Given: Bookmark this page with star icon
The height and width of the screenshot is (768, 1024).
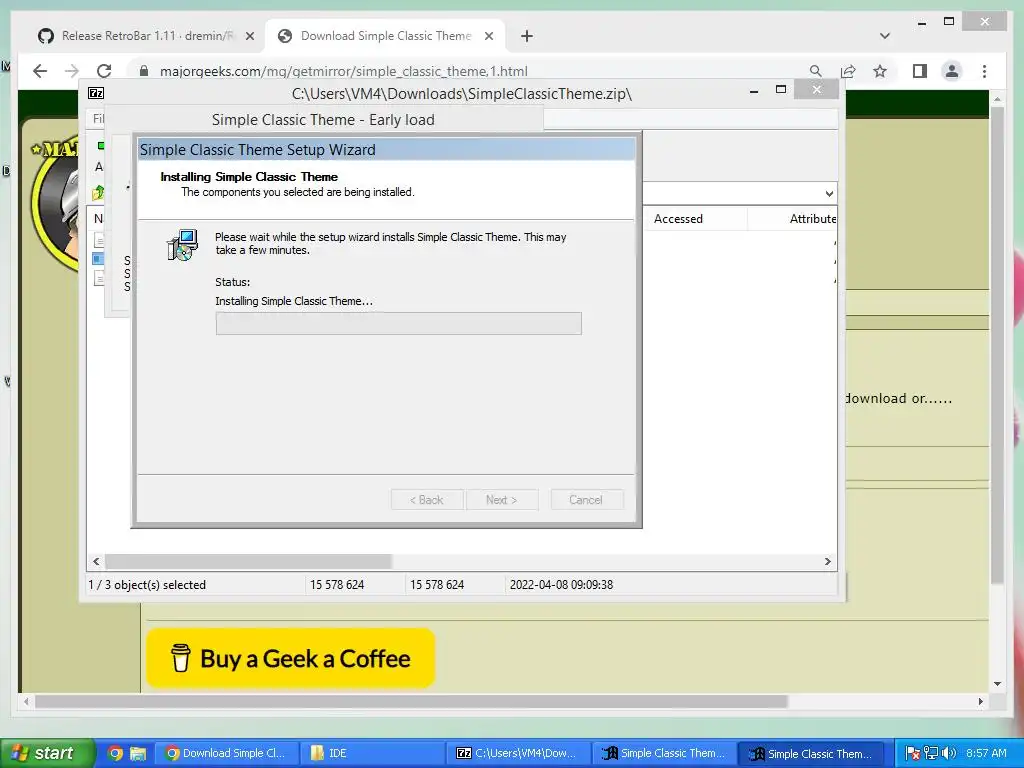Looking at the screenshot, I should (x=880, y=71).
